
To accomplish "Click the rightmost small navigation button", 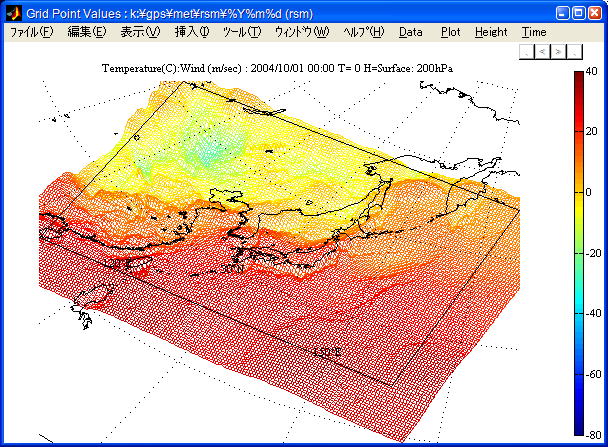I will click(x=573, y=49).
